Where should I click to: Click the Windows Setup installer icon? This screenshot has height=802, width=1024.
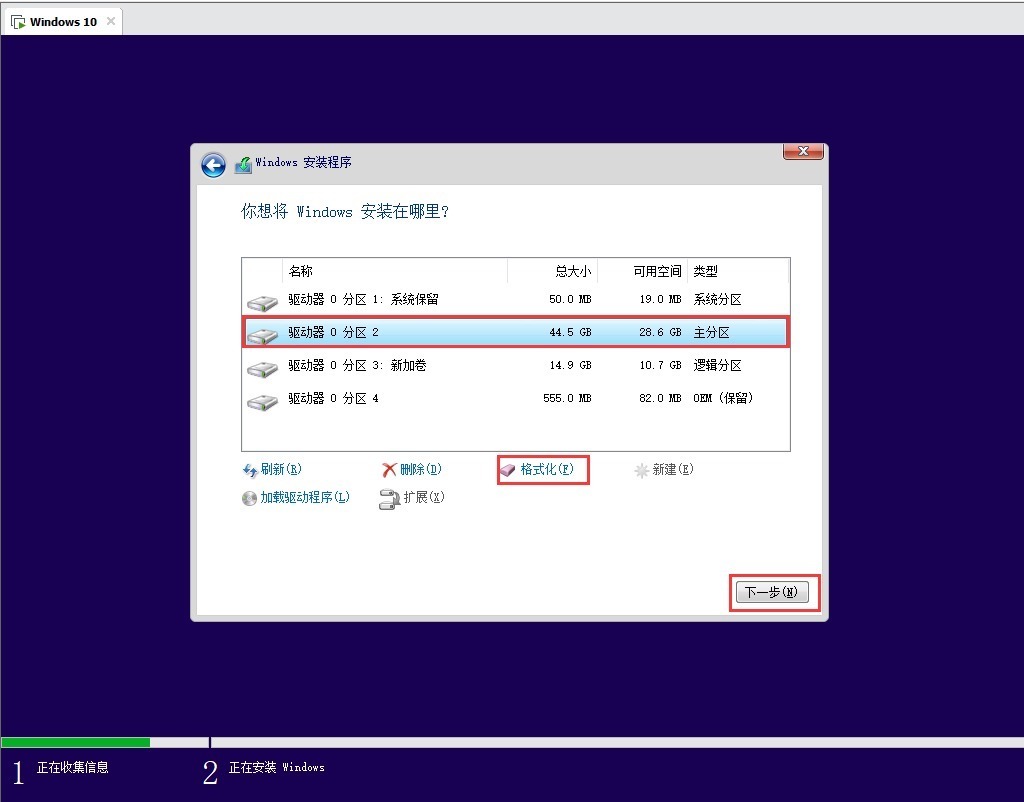[x=243, y=164]
